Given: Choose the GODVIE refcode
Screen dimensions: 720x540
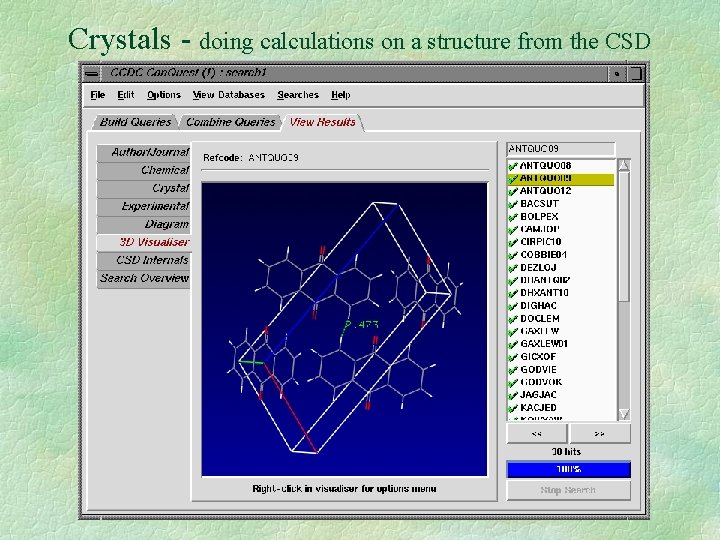Looking at the screenshot, I should (x=538, y=369).
